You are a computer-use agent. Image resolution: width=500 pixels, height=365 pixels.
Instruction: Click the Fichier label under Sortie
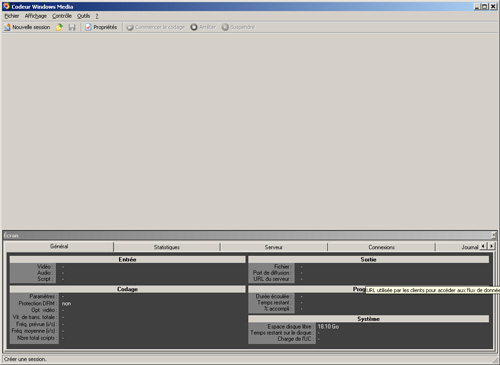(282, 267)
